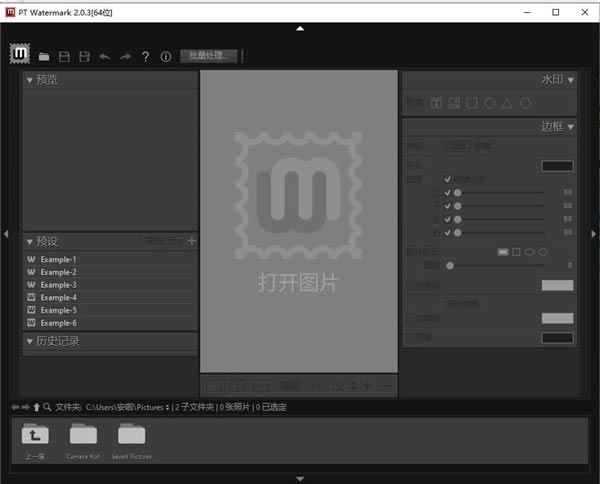This screenshot has height=484, width=600.
Task: Open the folder path dropdown arrows
Action: click(167, 407)
